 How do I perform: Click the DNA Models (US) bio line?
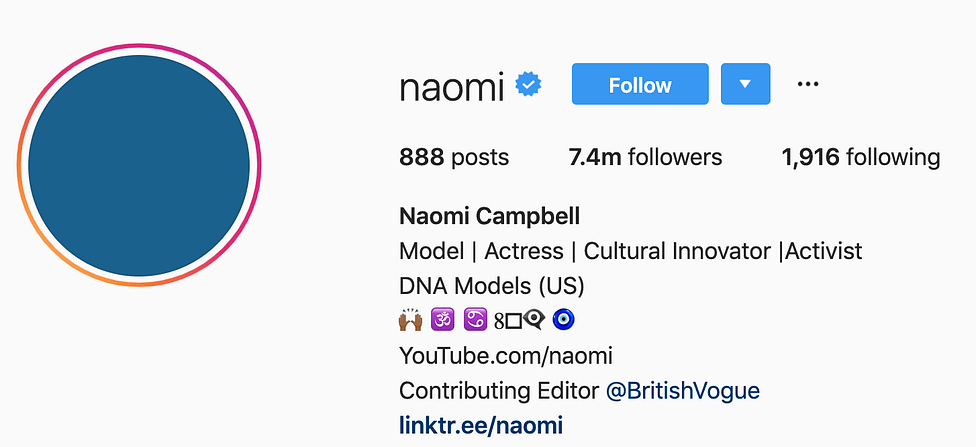coord(492,286)
